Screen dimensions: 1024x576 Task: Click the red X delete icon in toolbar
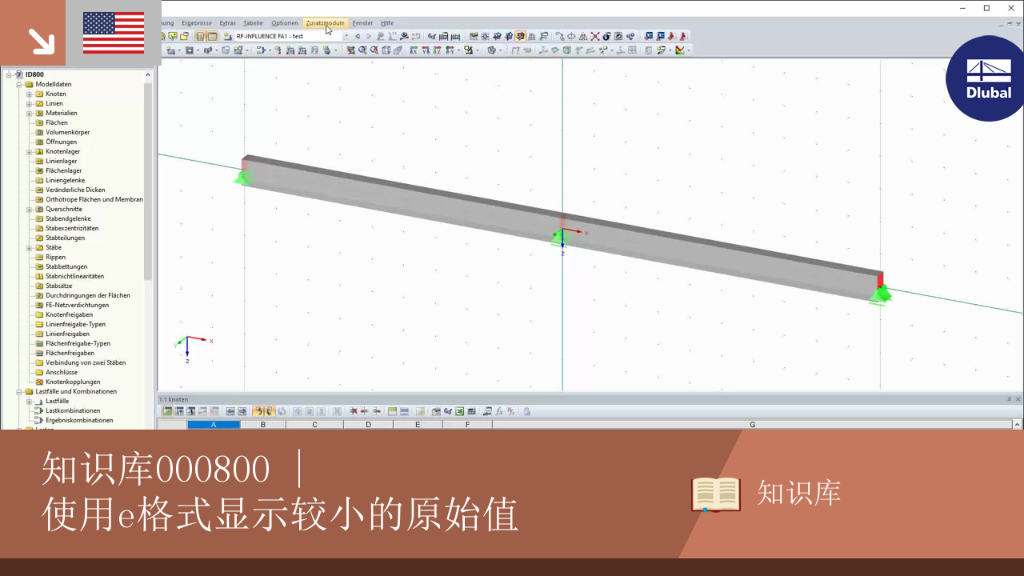pos(595,36)
